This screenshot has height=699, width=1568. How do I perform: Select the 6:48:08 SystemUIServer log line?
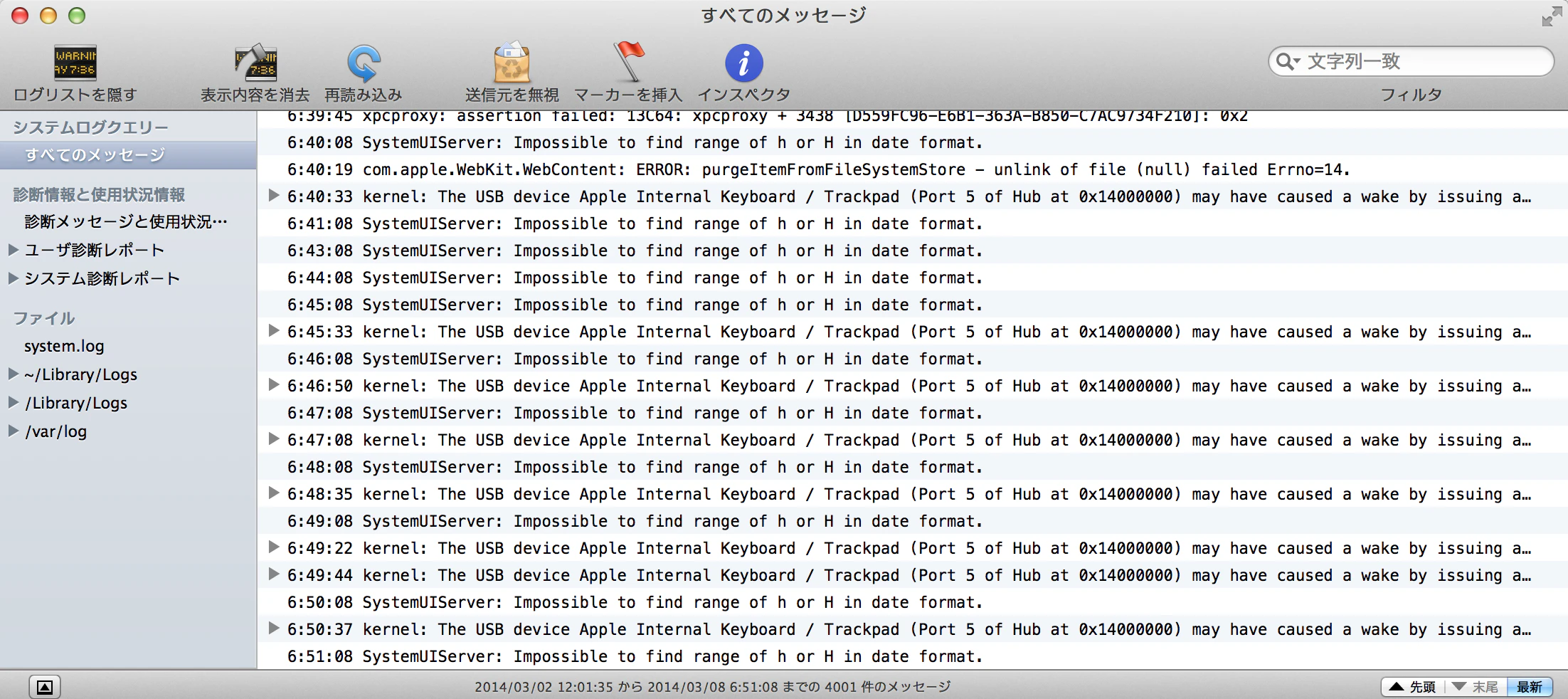pos(912,467)
